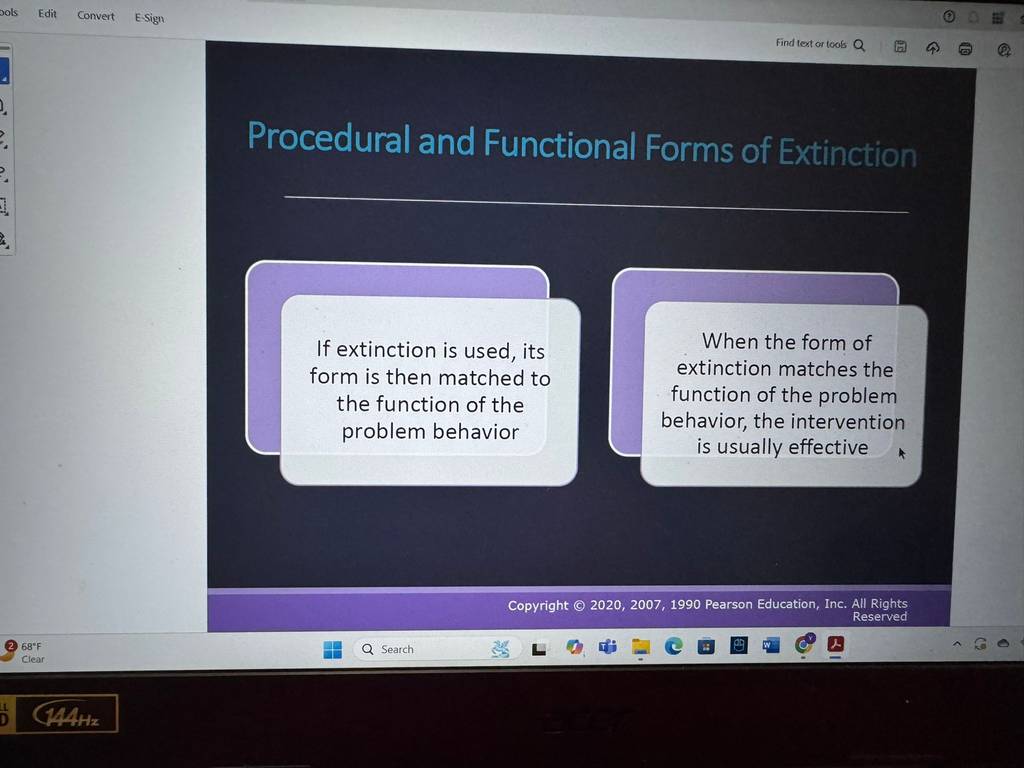Open File Explorer from taskbar
The width and height of the screenshot is (1024, 768).
coord(641,647)
